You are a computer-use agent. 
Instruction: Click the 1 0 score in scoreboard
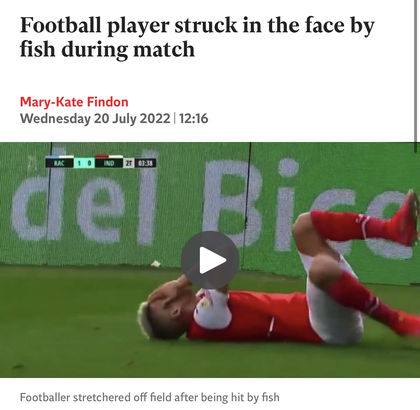pos(84,163)
